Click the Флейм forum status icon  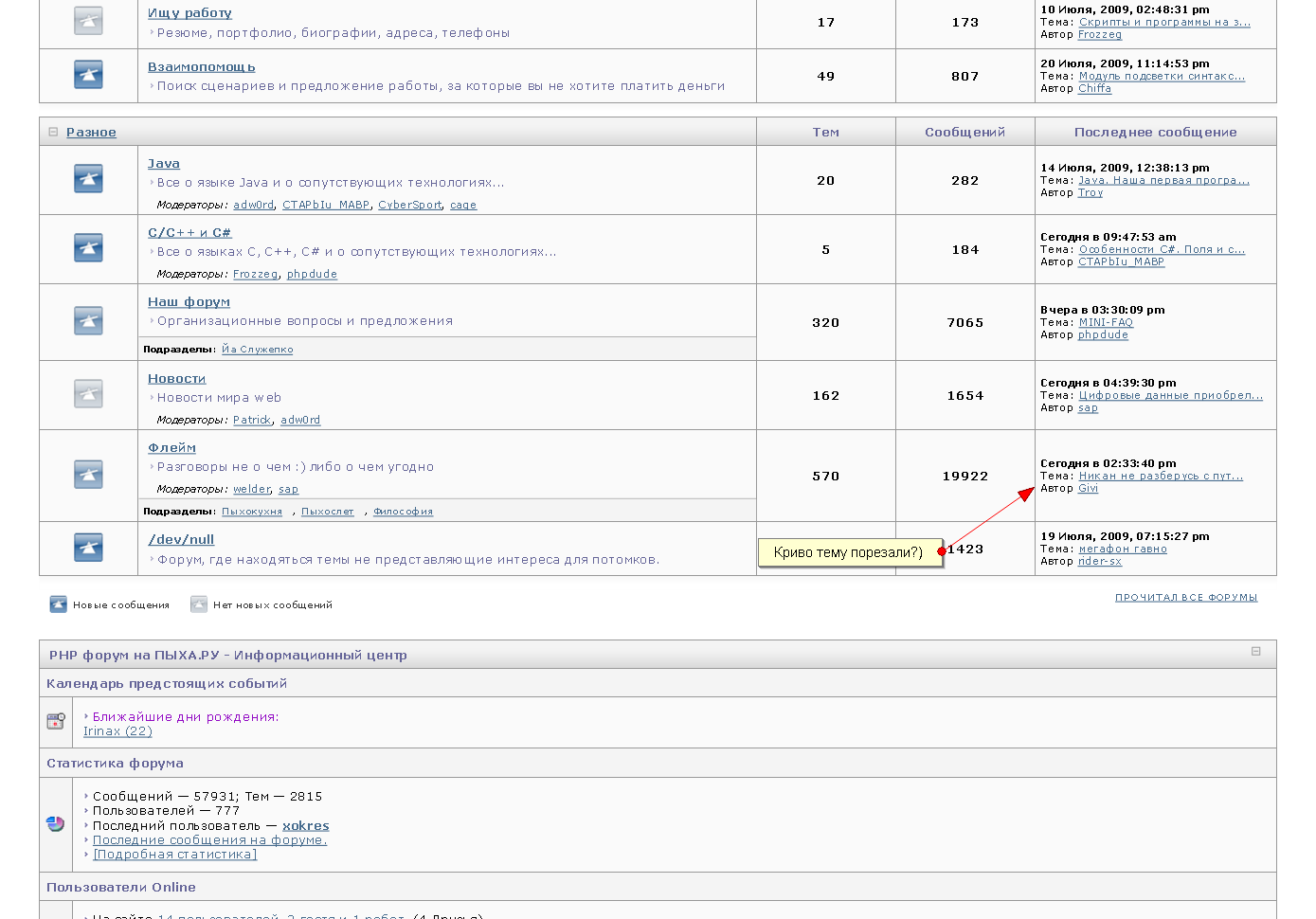88,475
